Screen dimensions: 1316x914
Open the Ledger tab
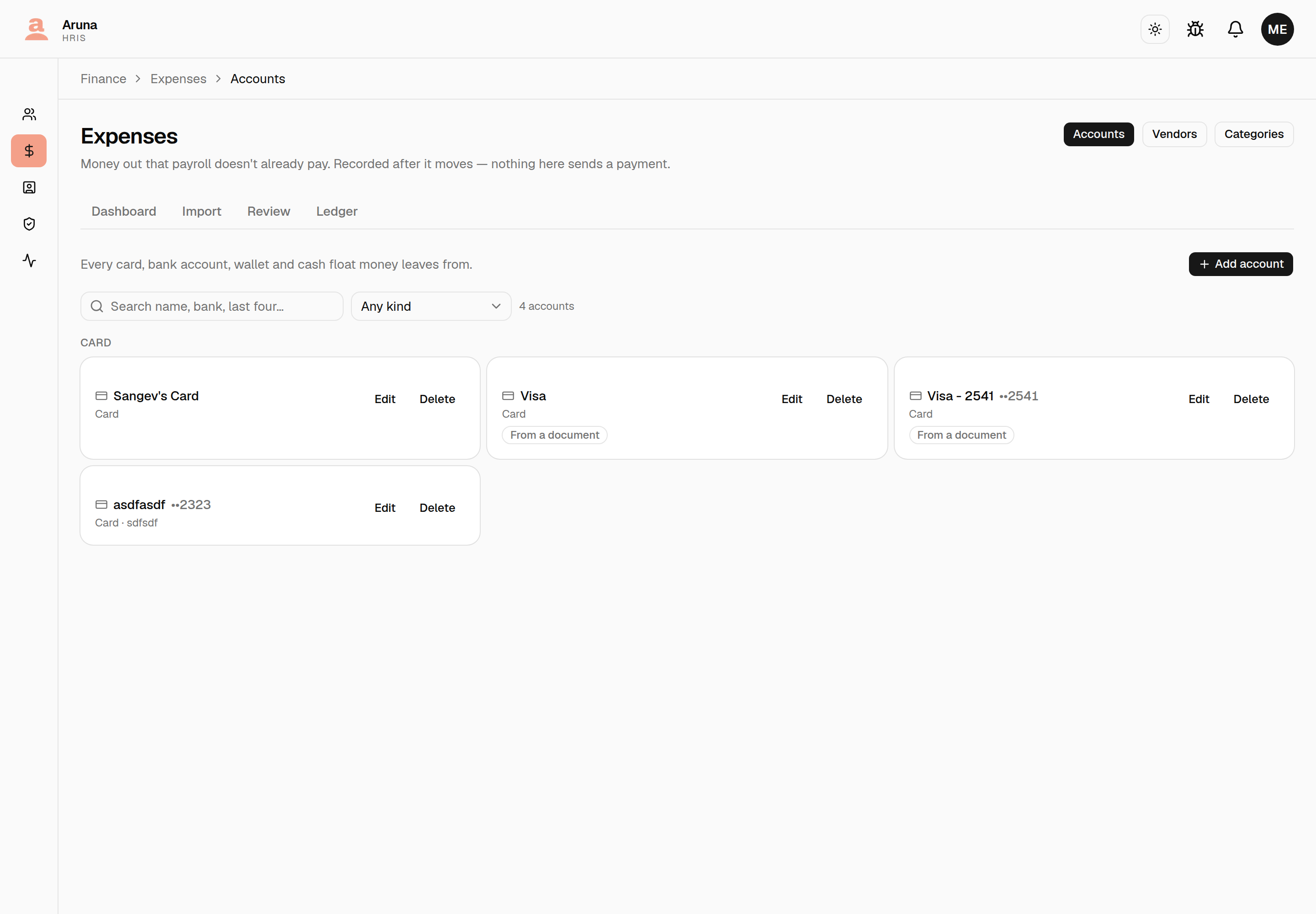point(337,211)
